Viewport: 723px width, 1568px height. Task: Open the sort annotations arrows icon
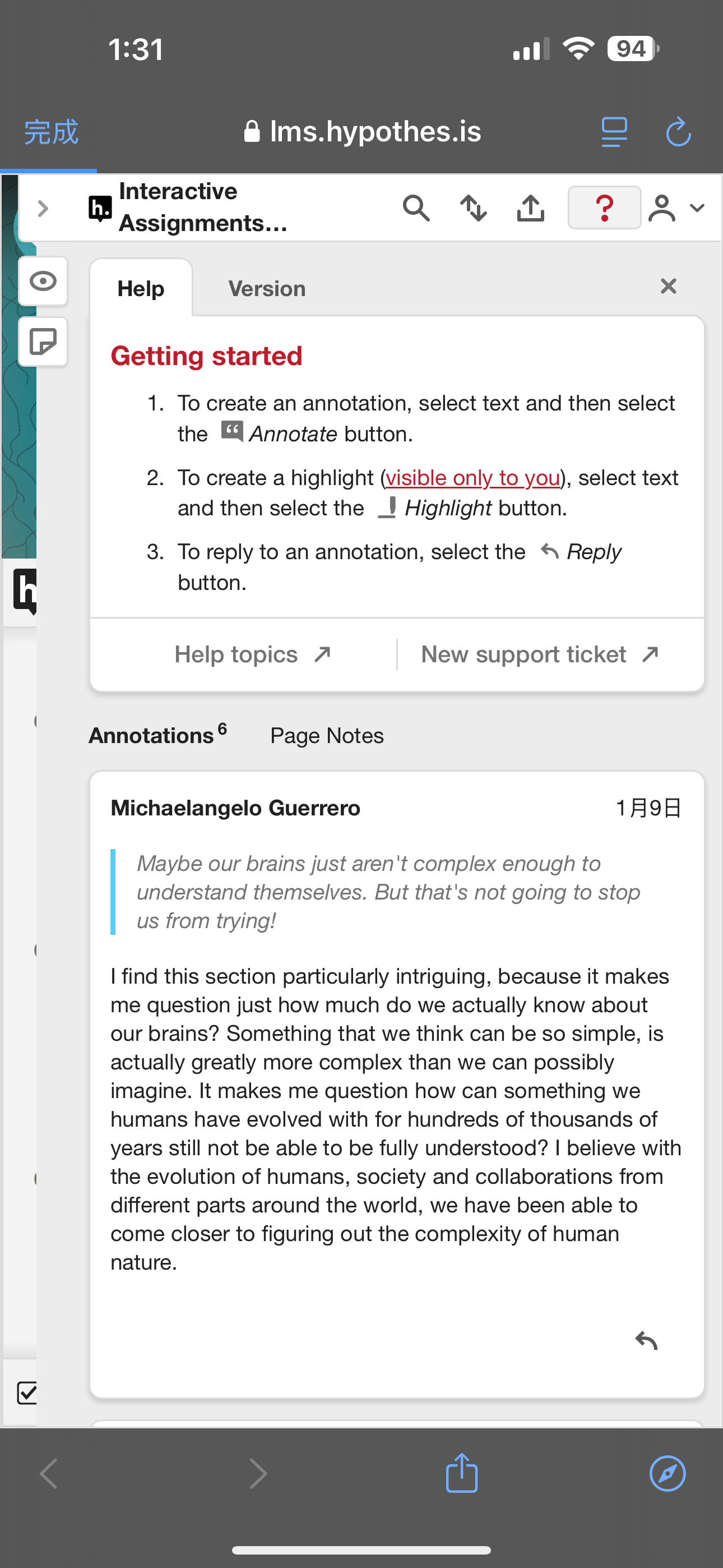tap(474, 208)
